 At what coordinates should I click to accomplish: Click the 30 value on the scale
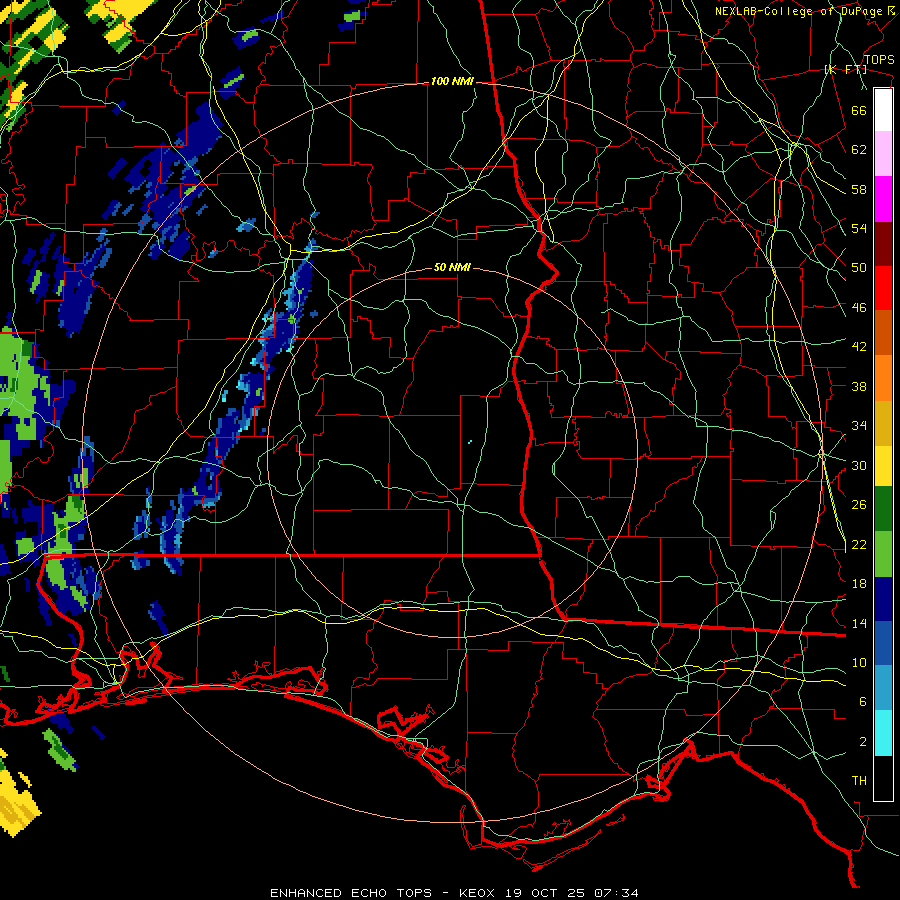(859, 465)
